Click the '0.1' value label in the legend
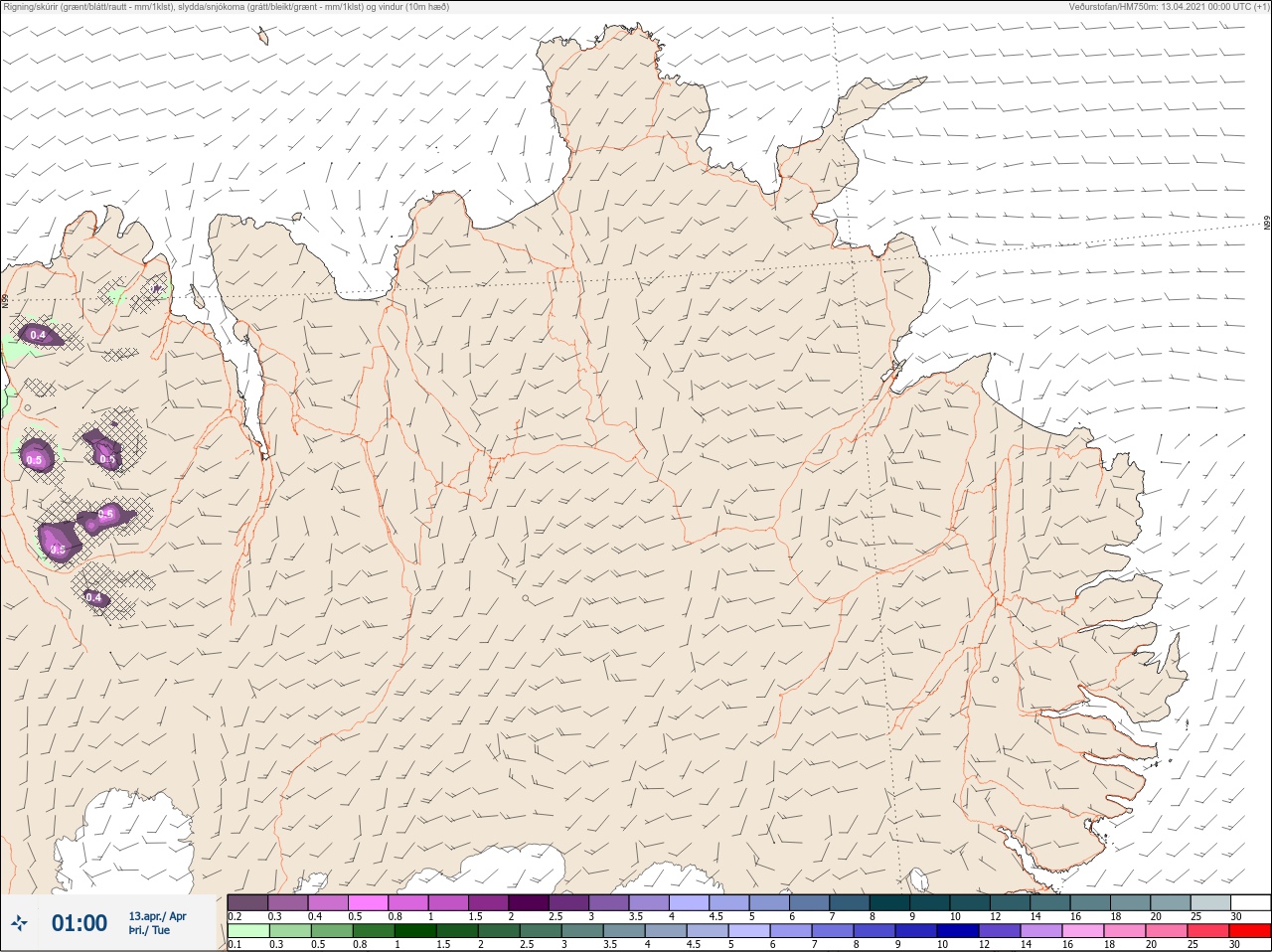 (x=235, y=945)
